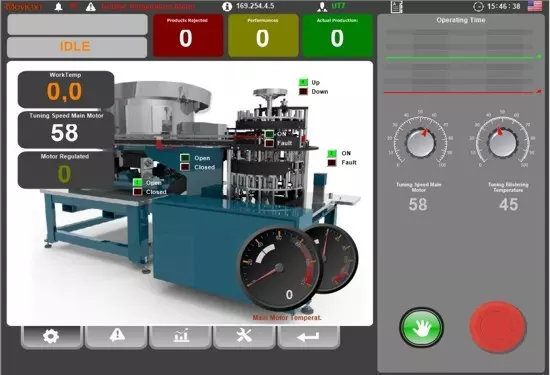
Task: Click the red alarm message in top bar
Action: (x=148, y=6)
